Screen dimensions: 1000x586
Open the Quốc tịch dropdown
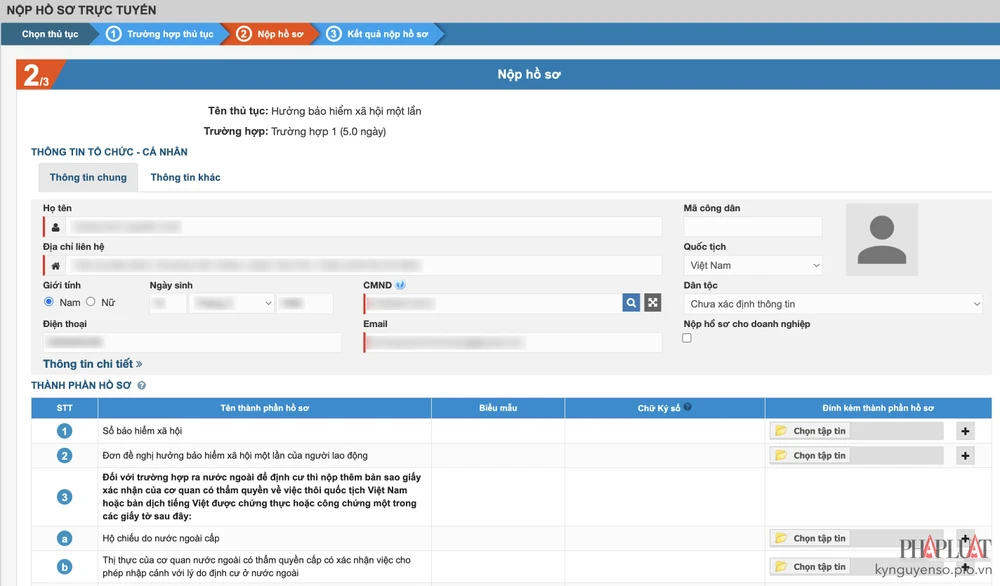tap(753, 266)
